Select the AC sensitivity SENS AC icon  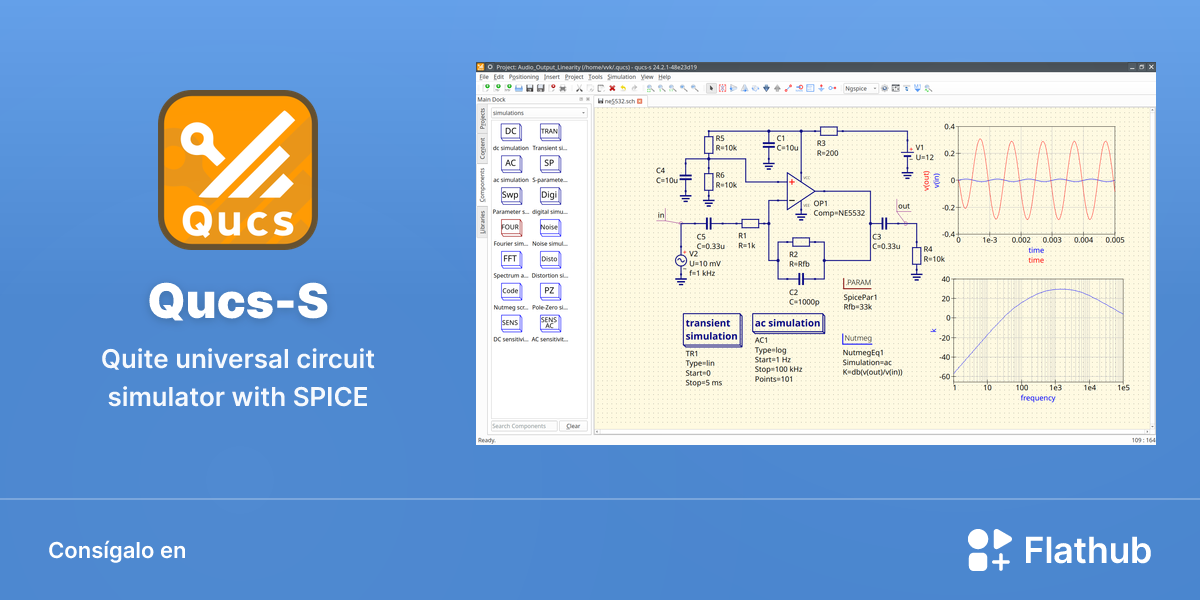pos(549,324)
